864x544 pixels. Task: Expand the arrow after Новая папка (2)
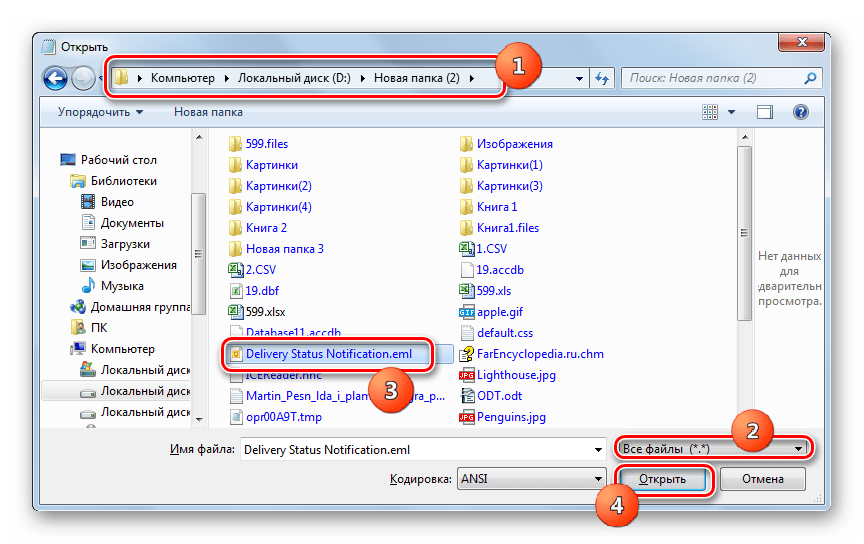pyautogui.click(x=472, y=78)
